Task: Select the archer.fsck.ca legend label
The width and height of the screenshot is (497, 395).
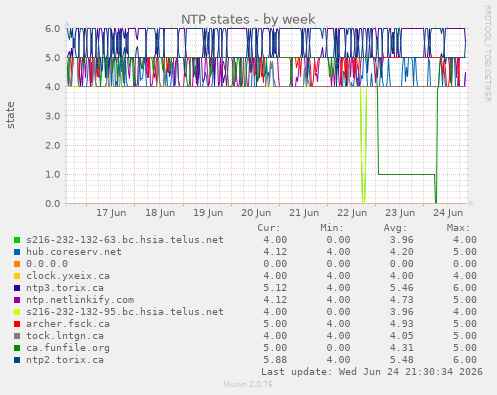Action: 68,324
